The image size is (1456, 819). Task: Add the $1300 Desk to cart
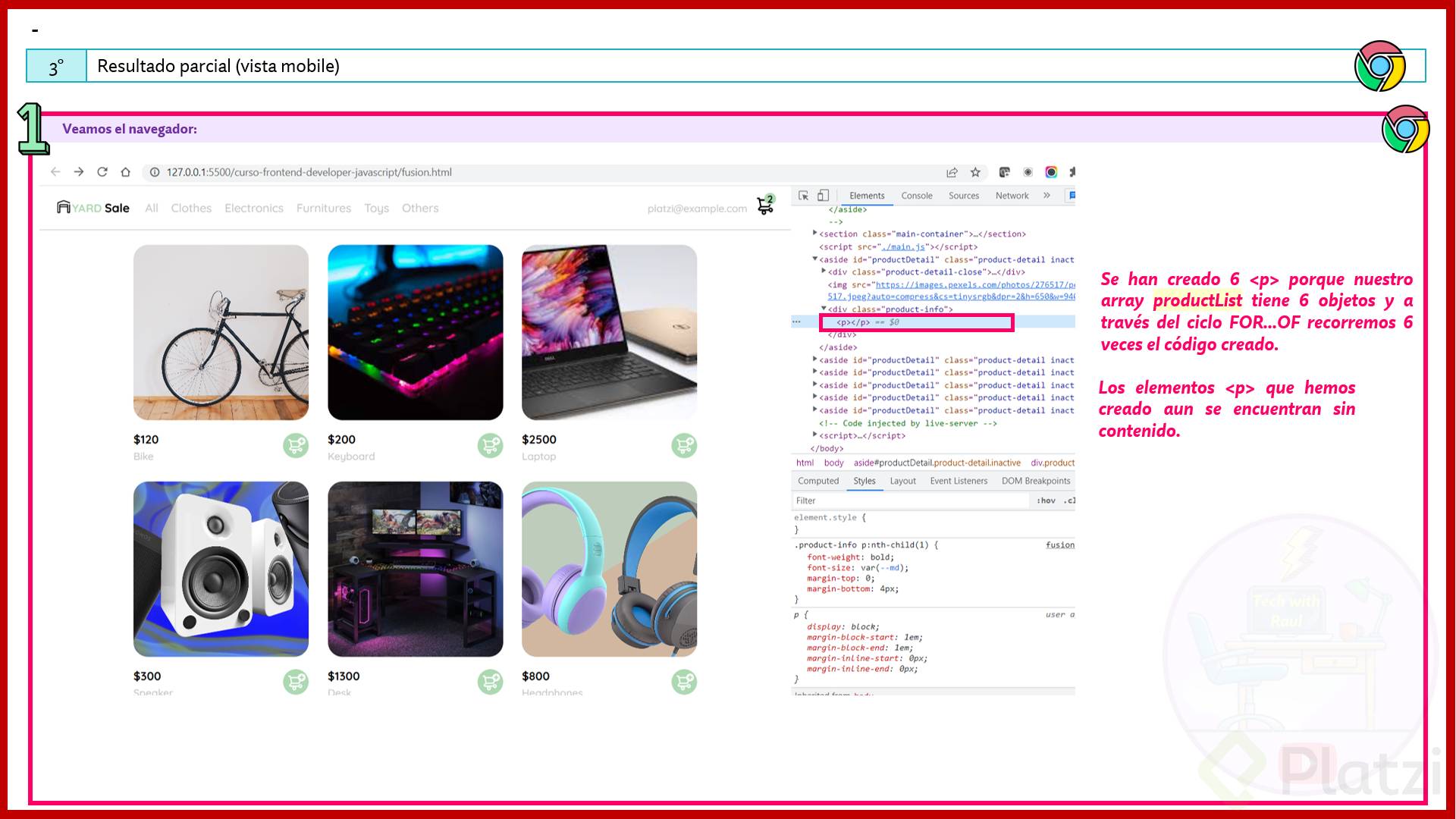coord(490,682)
